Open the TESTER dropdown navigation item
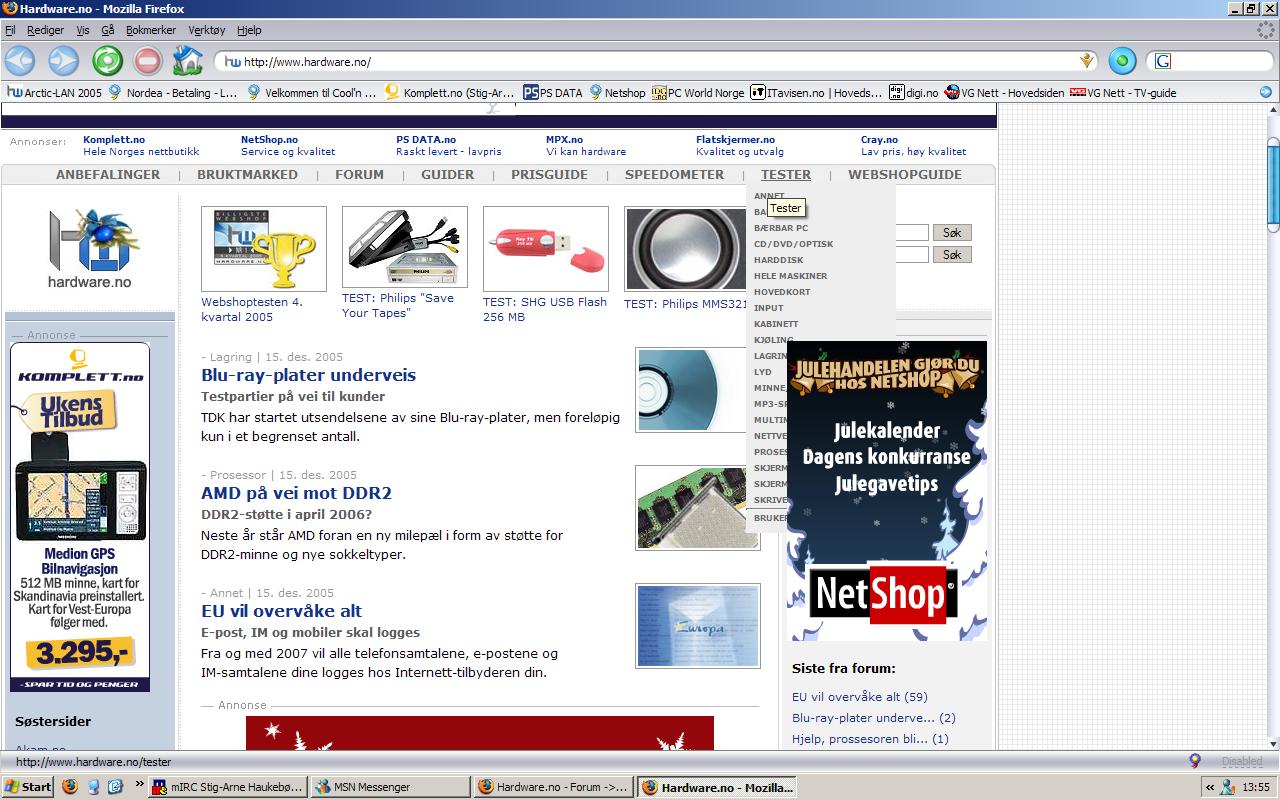Viewport: 1280px width, 800px height. click(x=786, y=174)
